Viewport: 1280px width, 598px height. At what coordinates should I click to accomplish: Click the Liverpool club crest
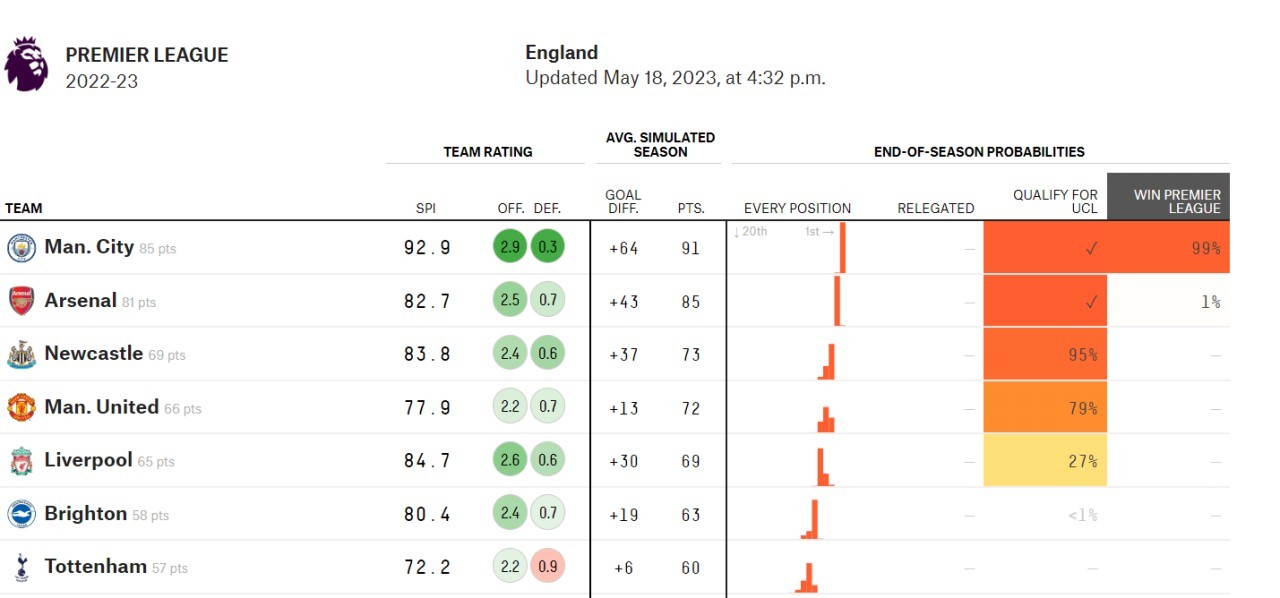pos(21,461)
